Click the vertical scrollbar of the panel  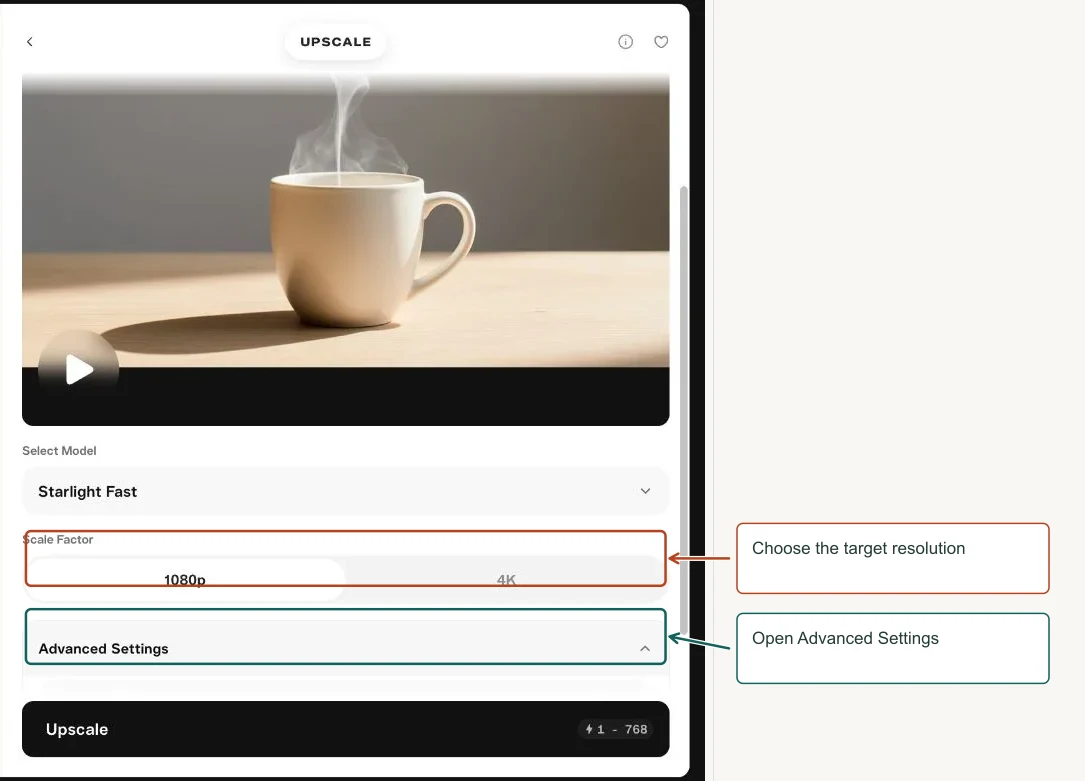(x=684, y=410)
